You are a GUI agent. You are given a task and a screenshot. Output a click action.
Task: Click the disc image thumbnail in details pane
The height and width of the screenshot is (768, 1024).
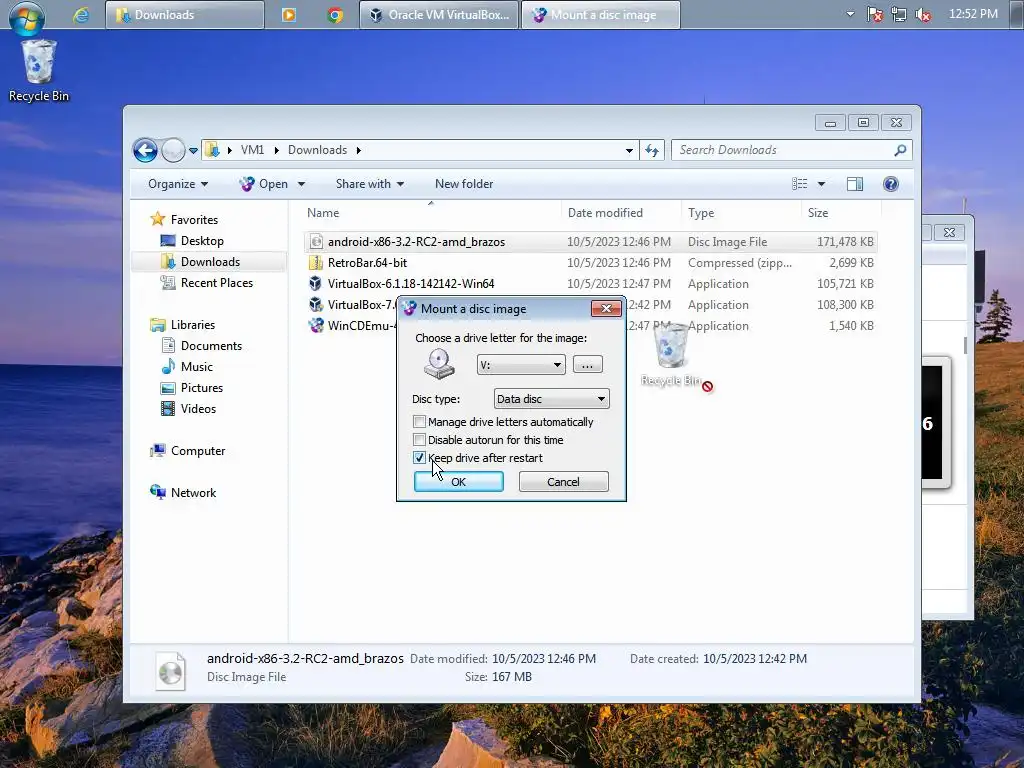click(170, 671)
